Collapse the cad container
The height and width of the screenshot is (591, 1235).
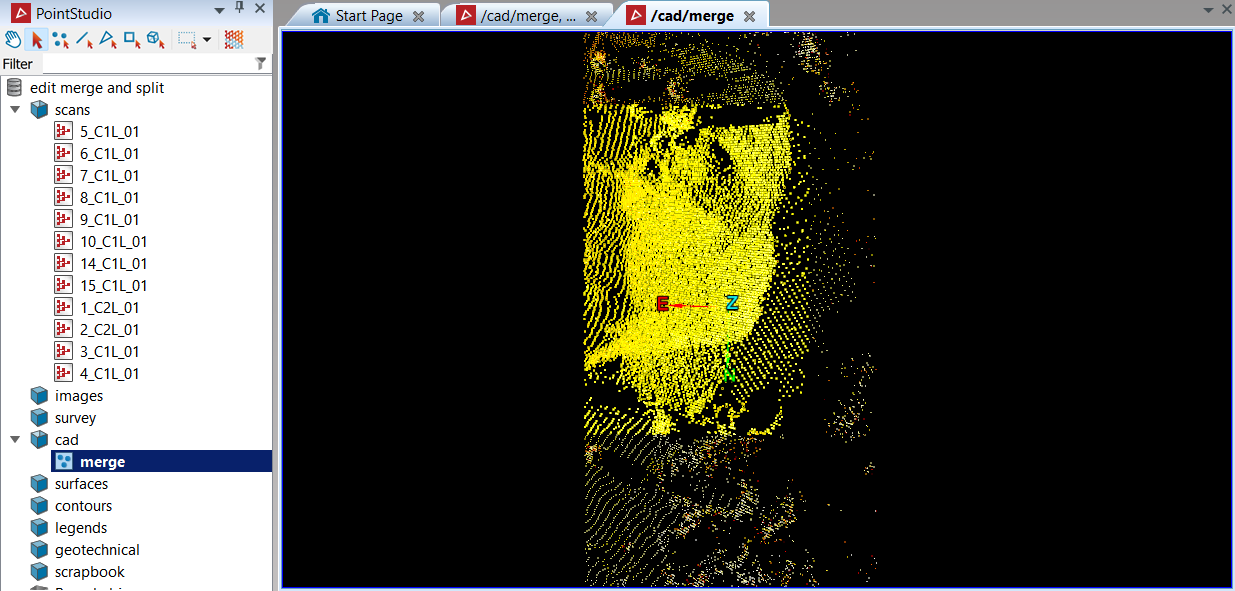(x=15, y=439)
